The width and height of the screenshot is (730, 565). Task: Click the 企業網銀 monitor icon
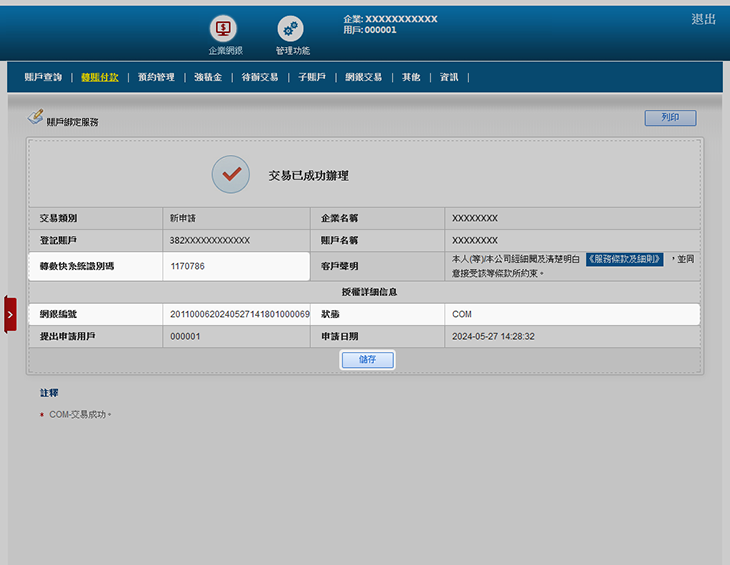tap(223, 29)
